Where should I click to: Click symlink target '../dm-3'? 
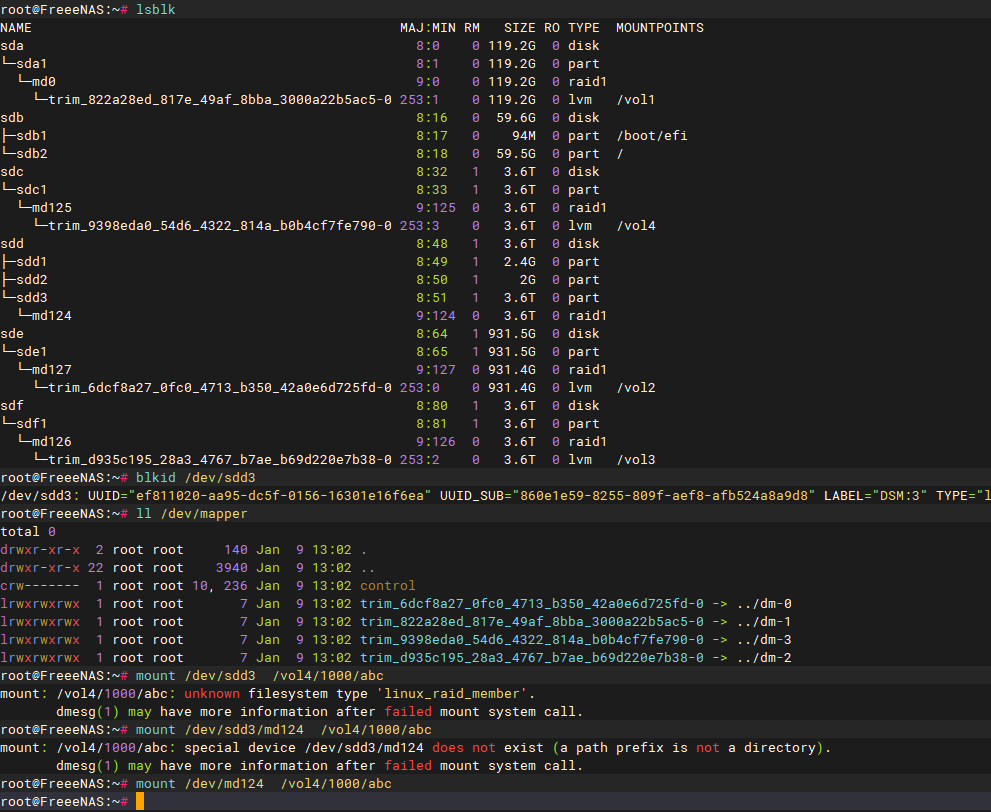tap(763, 639)
